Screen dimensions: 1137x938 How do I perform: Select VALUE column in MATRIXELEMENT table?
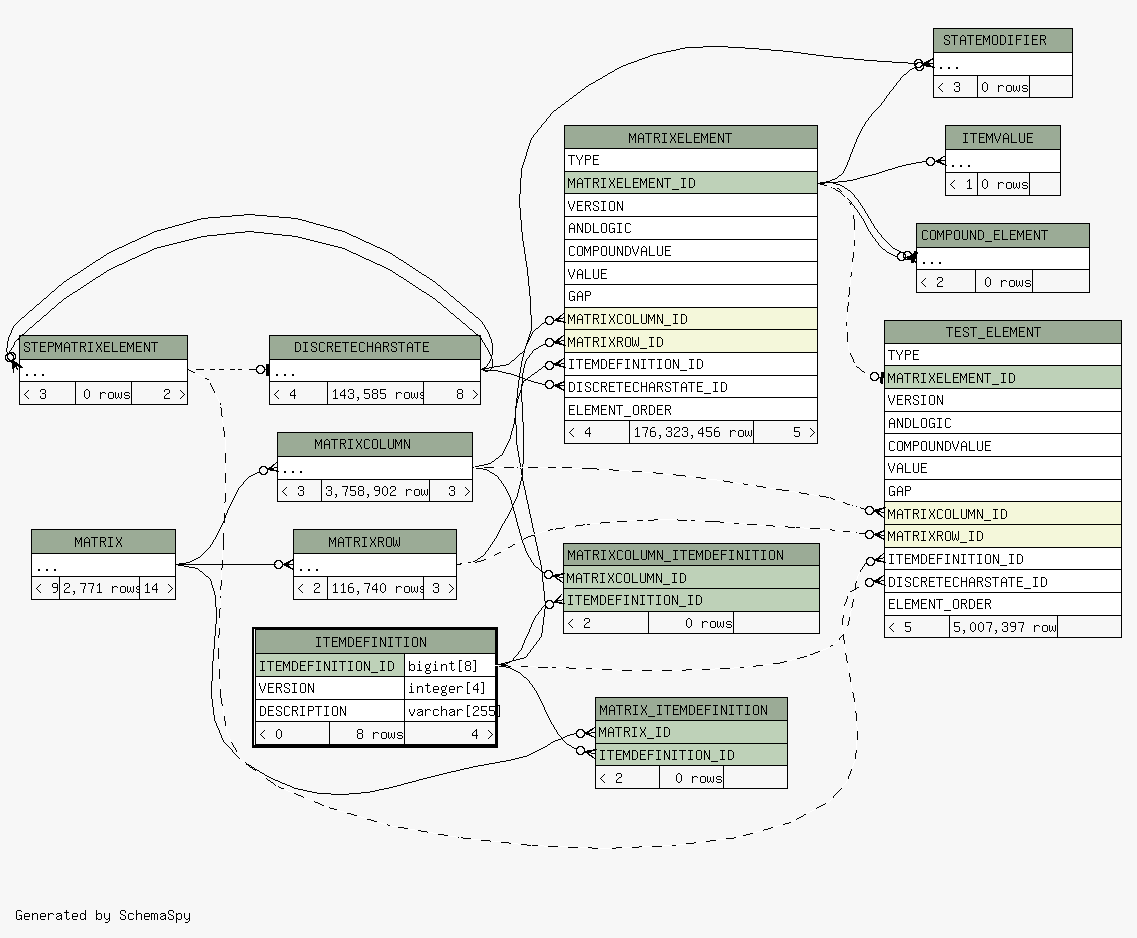tap(691, 274)
